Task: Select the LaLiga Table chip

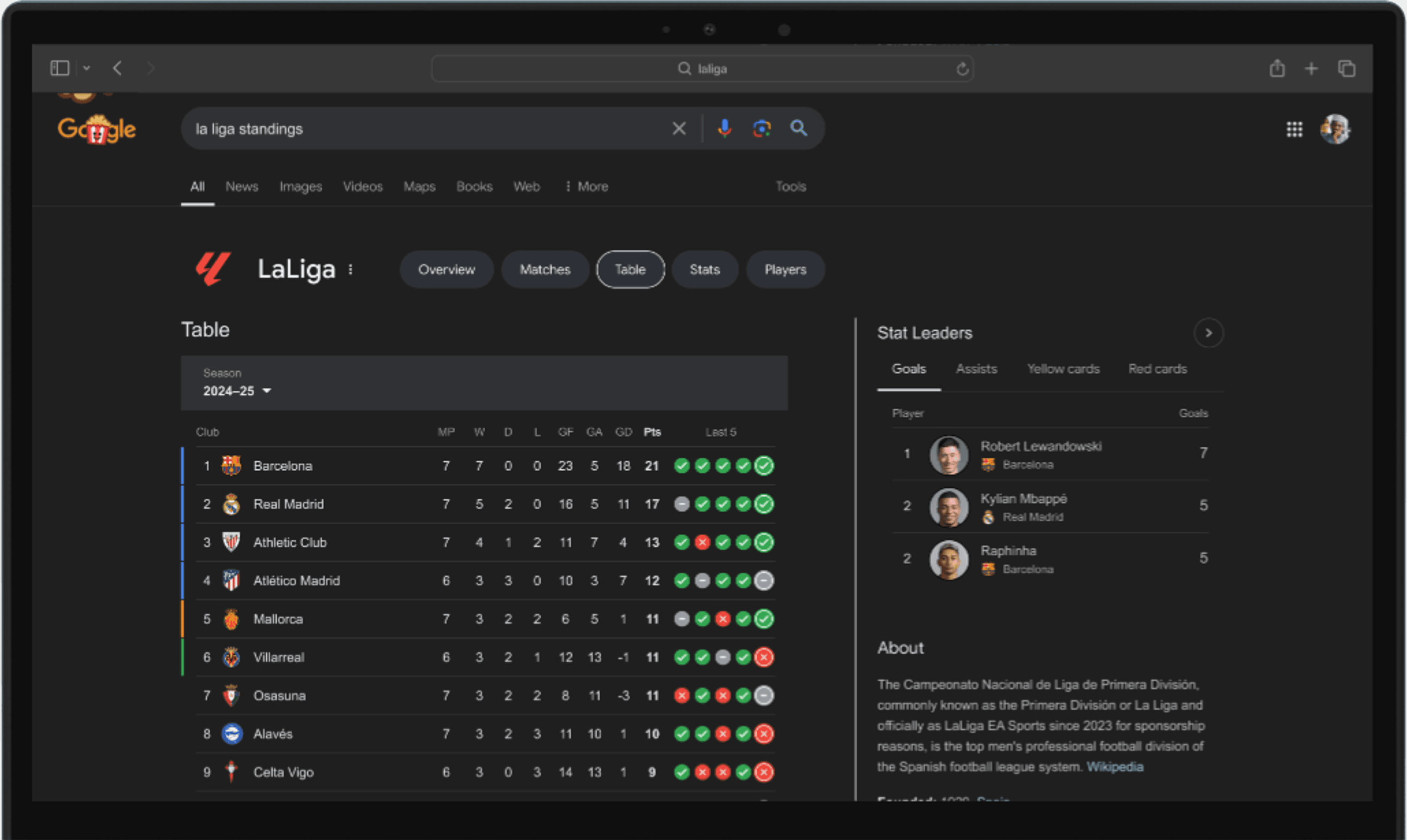Action: tap(630, 269)
